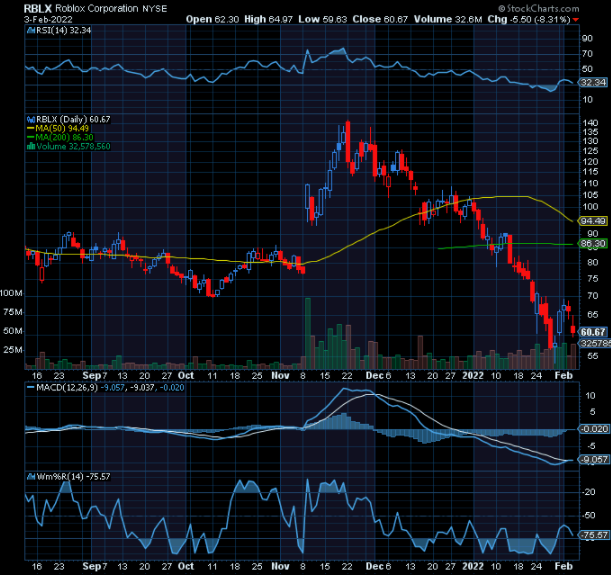
Task: Click the tallest volume bar near Nov 8
Action: click(308, 333)
